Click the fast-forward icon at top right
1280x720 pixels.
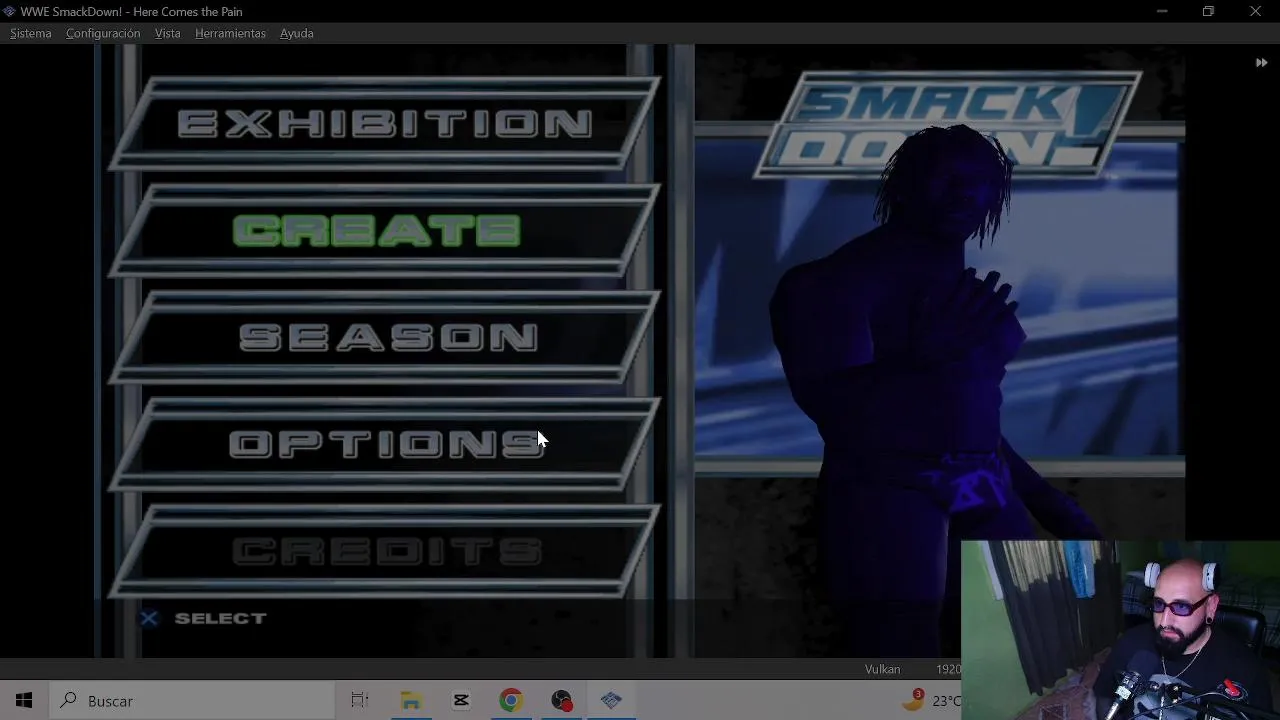(1261, 62)
